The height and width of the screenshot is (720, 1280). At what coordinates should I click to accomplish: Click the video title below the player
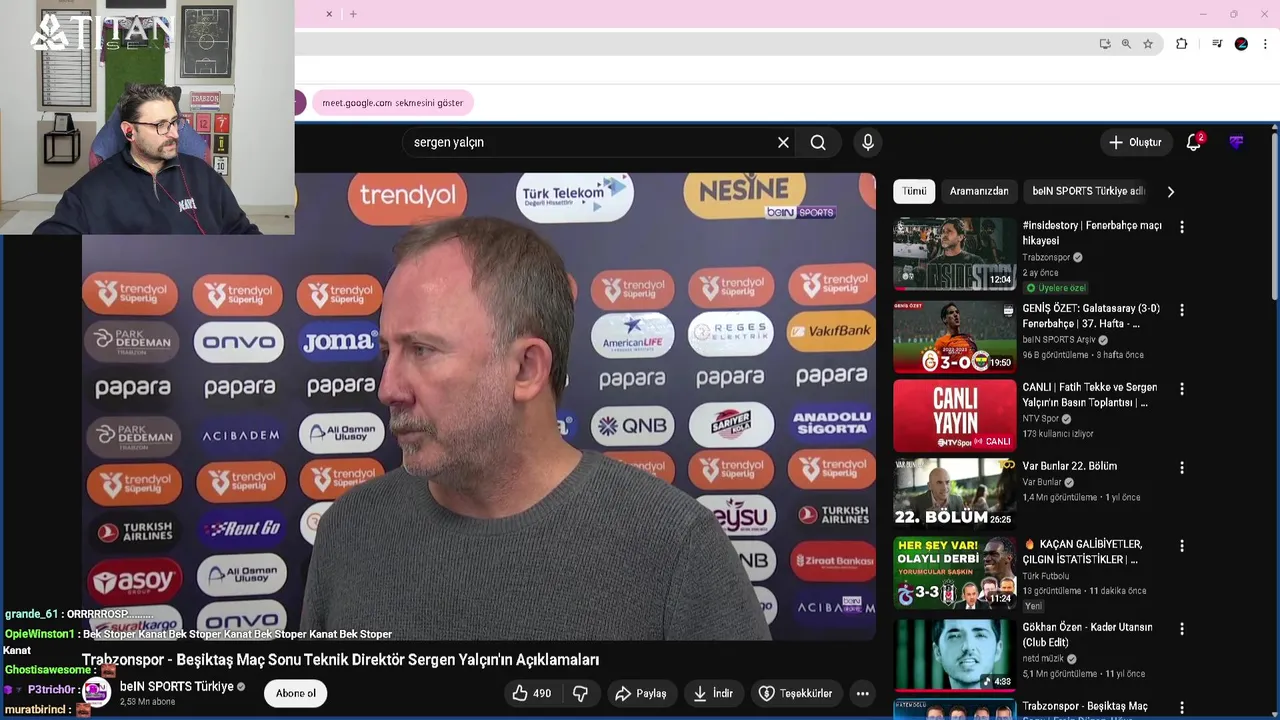(x=340, y=660)
